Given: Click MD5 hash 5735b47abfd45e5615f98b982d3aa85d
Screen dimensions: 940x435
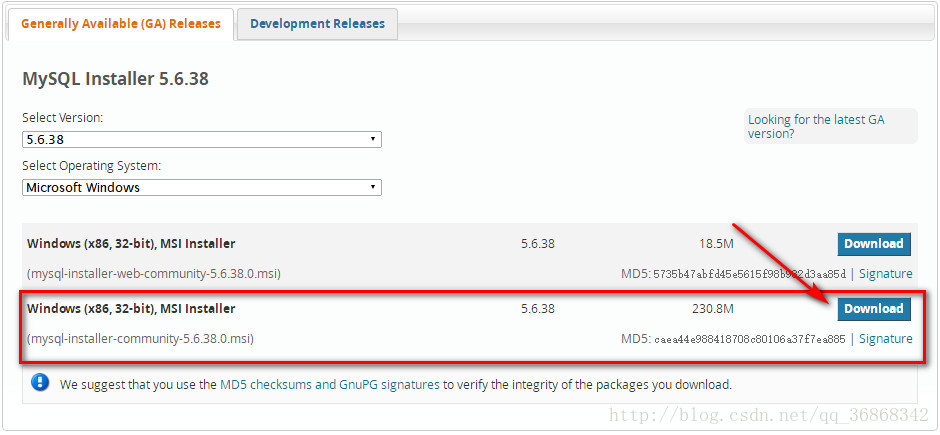Looking at the screenshot, I should [749, 274].
